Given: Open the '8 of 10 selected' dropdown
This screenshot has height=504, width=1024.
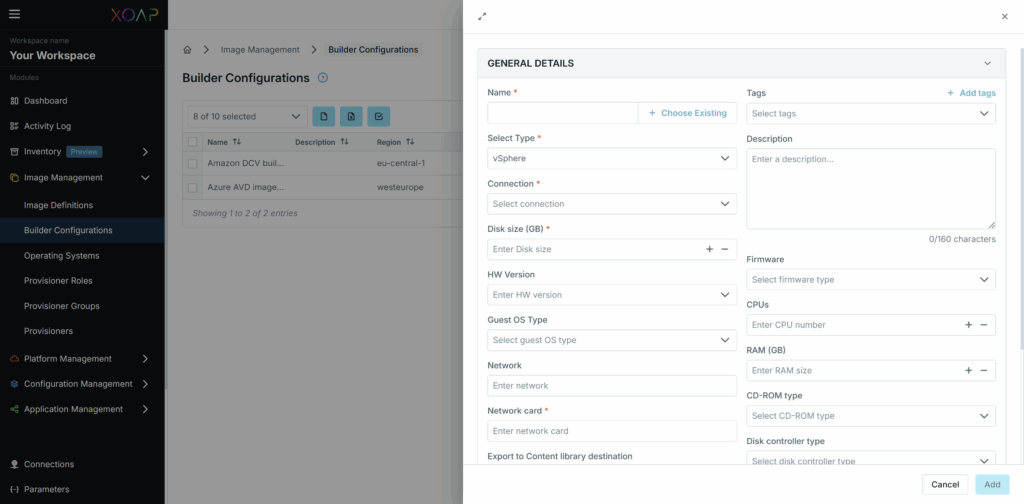Looking at the screenshot, I should [x=248, y=116].
